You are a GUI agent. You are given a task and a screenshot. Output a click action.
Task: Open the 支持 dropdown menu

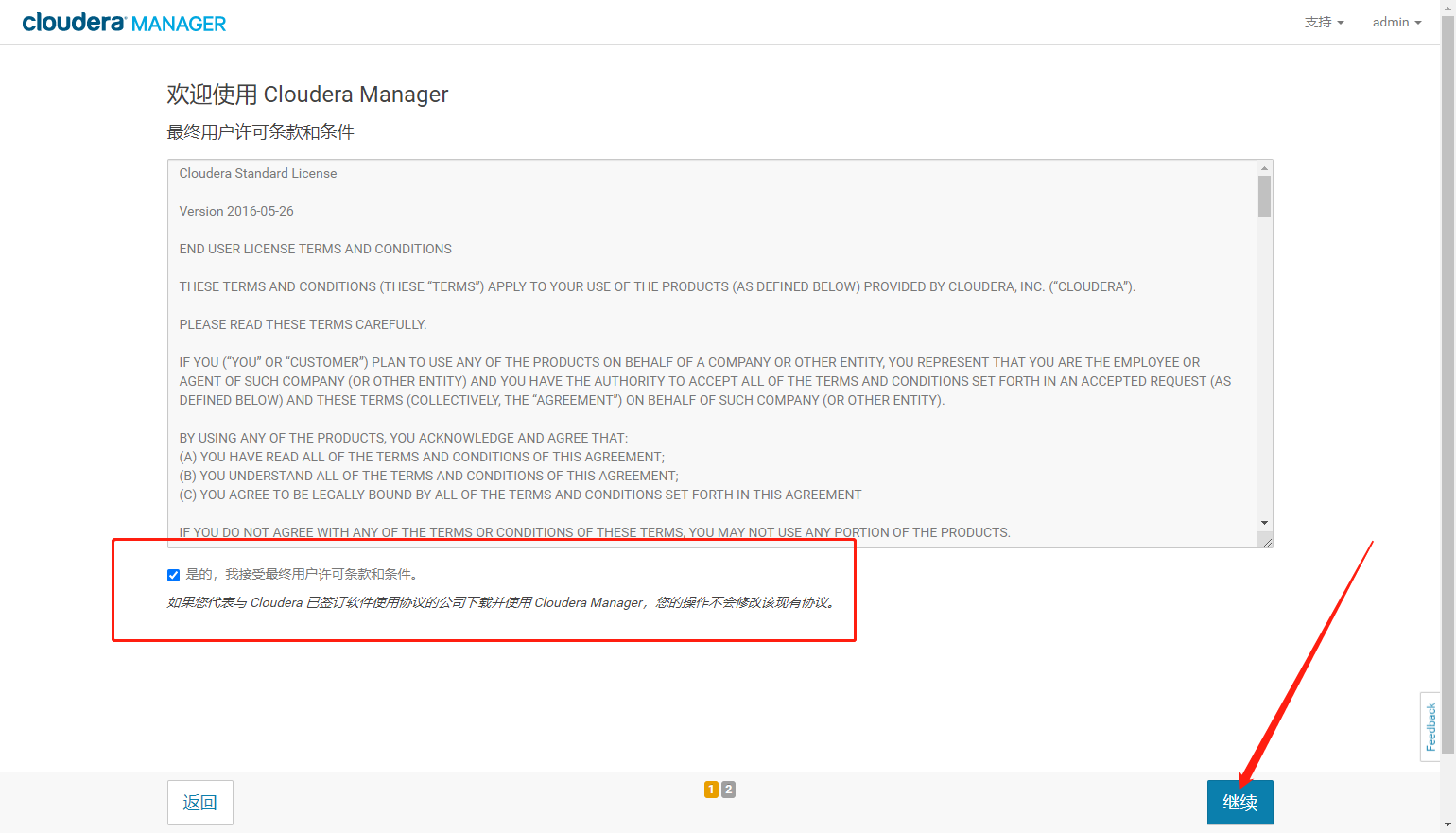[1324, 22]
